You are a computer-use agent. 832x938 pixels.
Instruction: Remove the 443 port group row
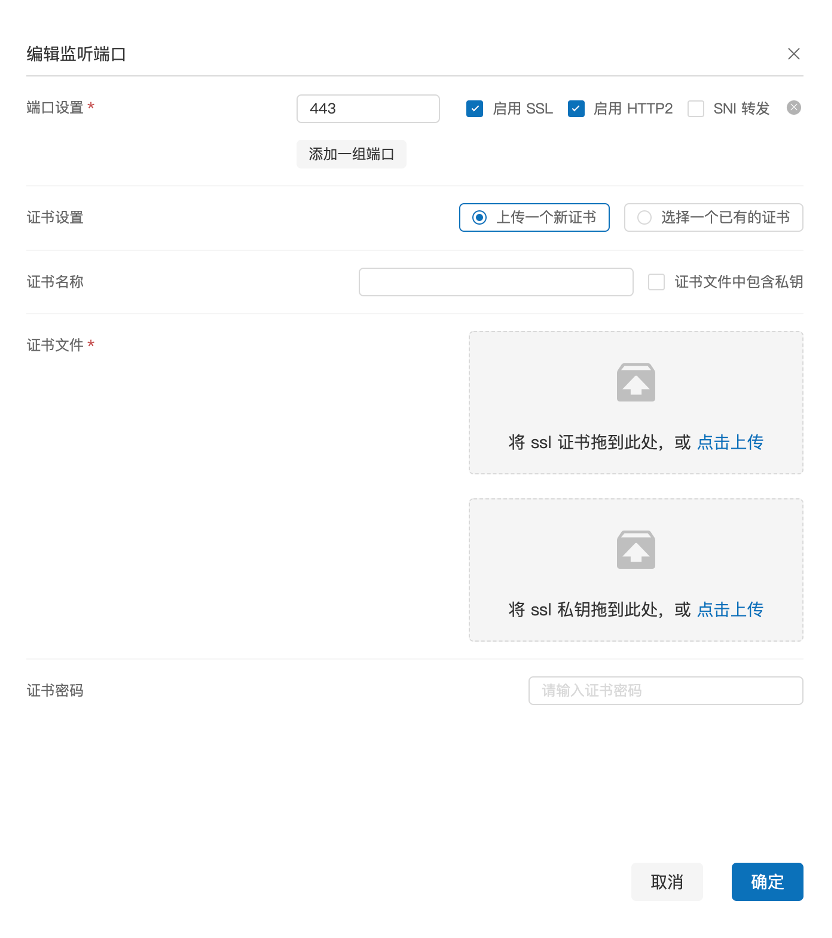coord(794,108)
